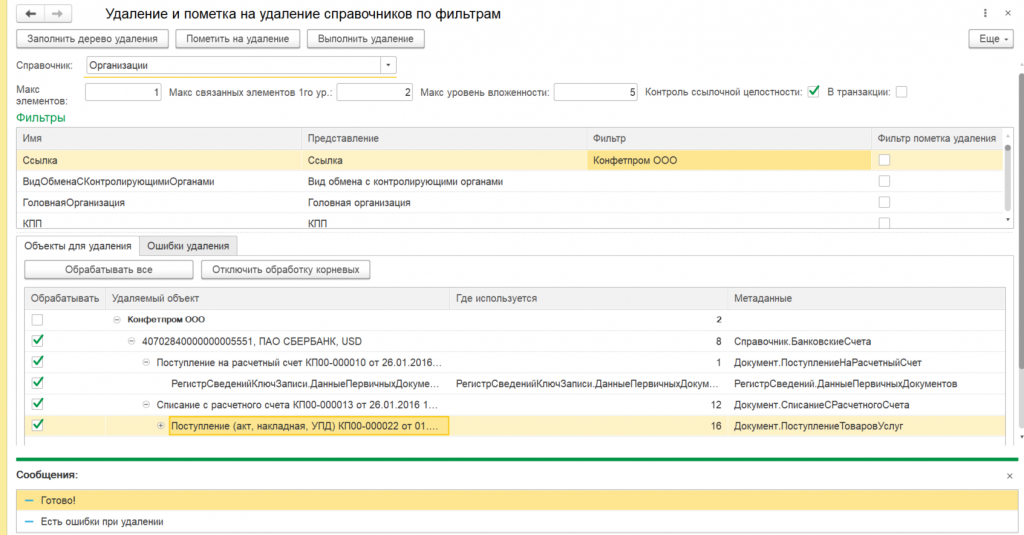
Task: Tick the deletion mark filter for Ссылка
Action: [884, 160]
